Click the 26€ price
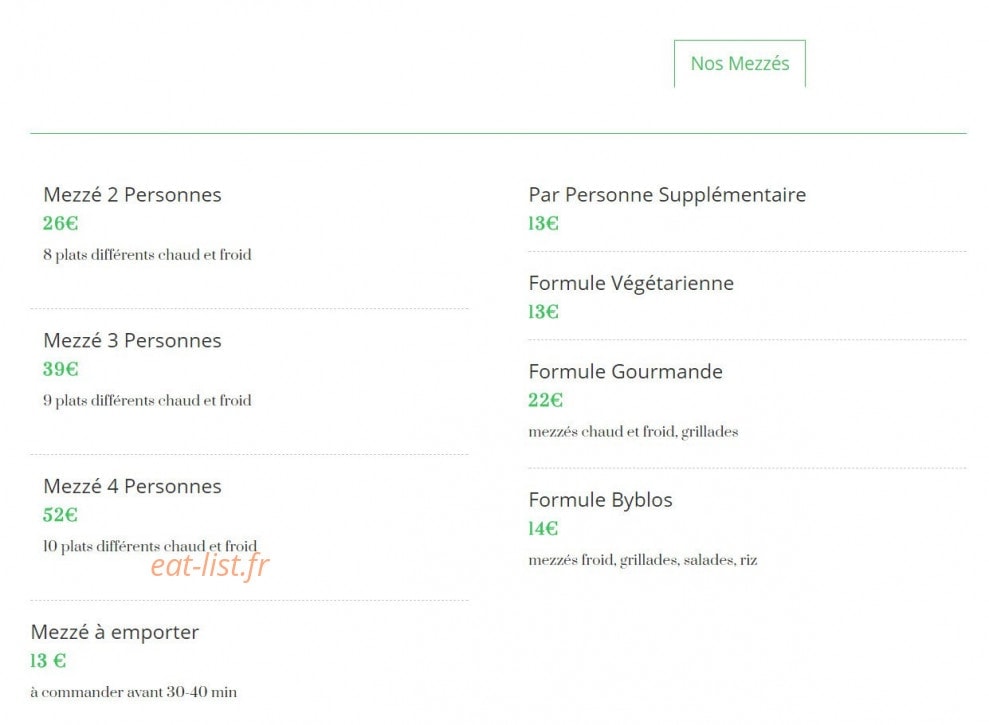 [61, 223]
